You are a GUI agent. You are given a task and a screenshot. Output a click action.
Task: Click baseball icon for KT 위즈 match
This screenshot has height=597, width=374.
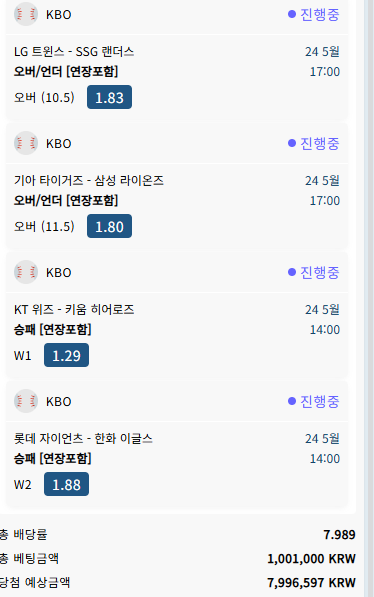click(x=26, y=272)
